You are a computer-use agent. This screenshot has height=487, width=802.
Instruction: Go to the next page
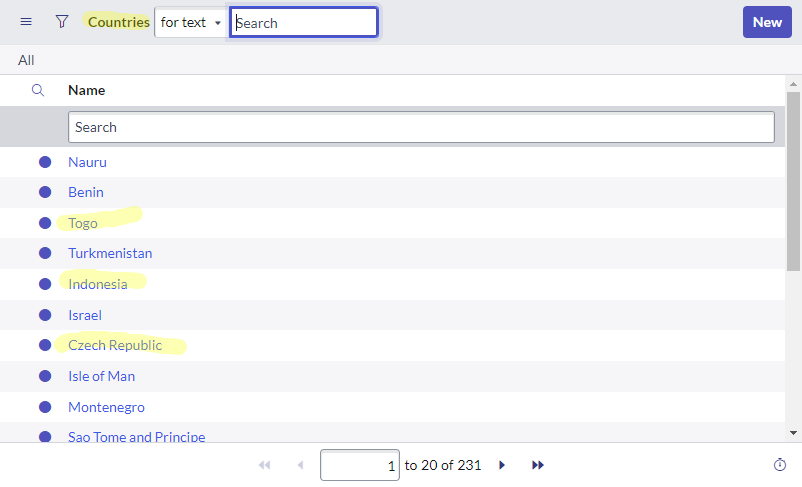tap(502, 465)
